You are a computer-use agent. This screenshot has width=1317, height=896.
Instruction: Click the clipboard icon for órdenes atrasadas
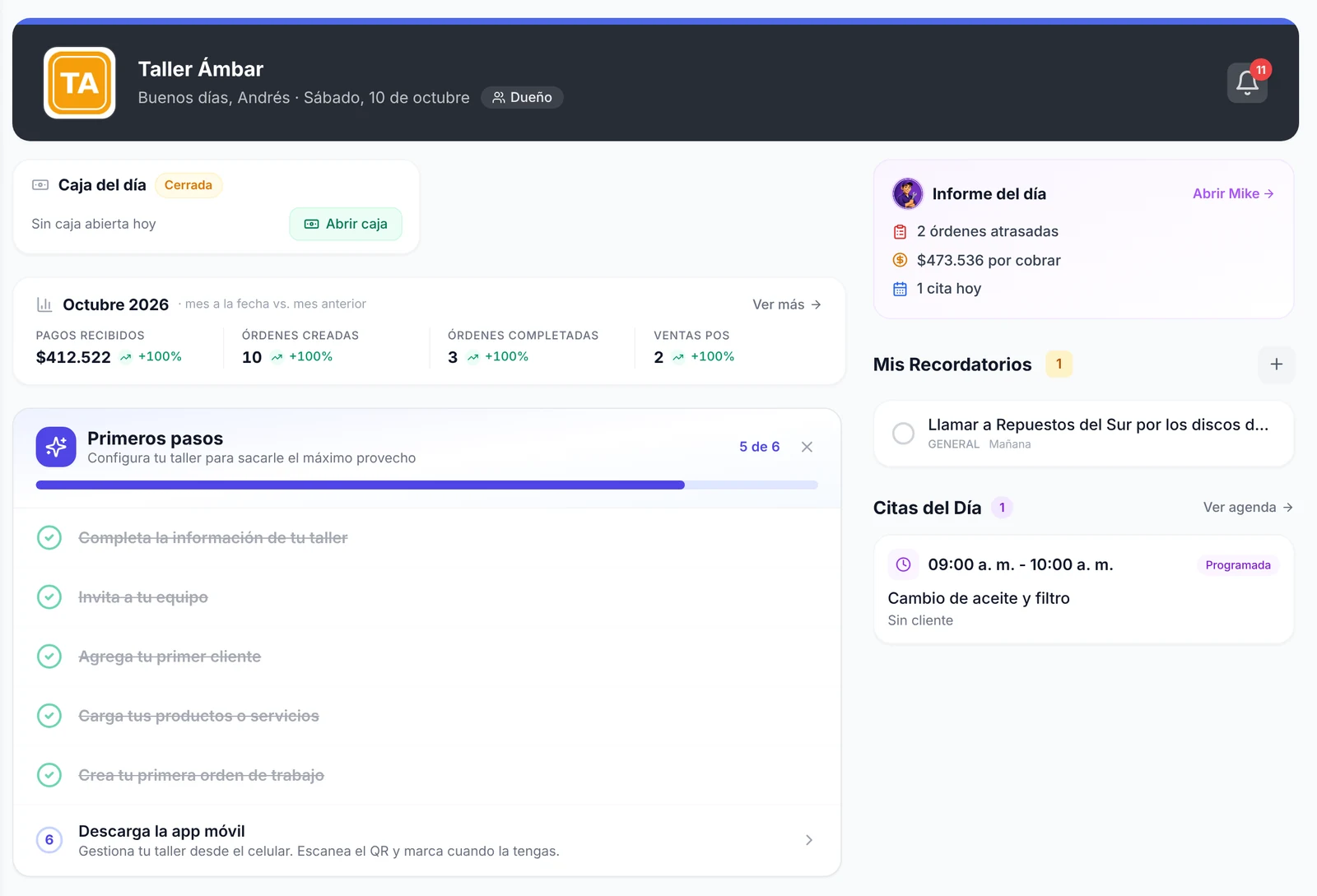tap(900, 232)
